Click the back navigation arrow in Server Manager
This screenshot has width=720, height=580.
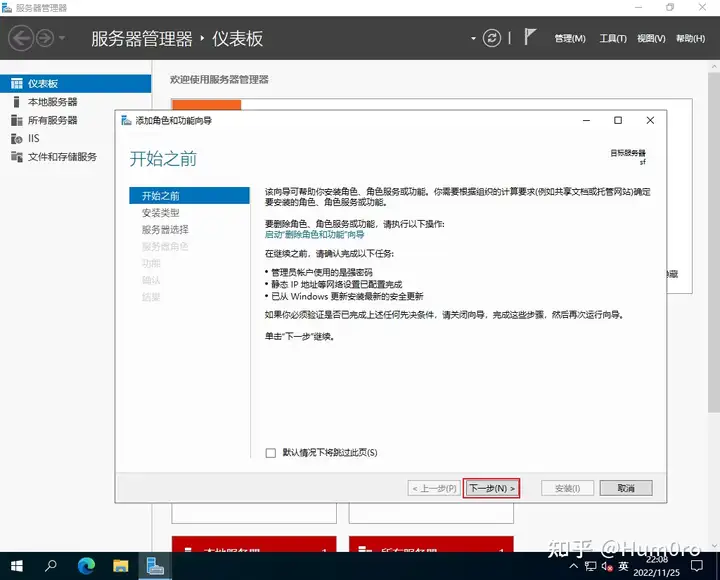21,38
